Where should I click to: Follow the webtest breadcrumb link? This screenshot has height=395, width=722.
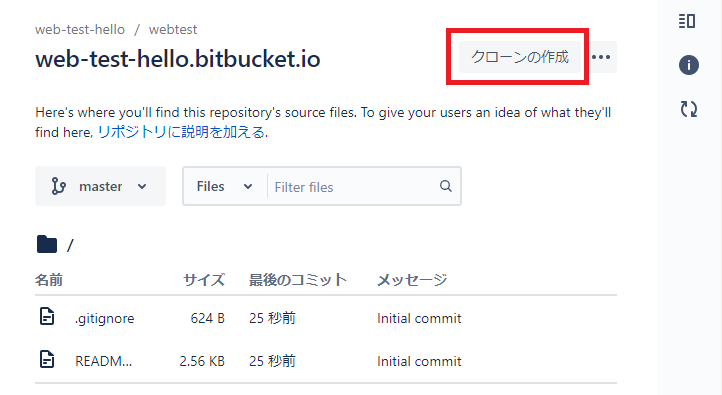point(173,29)
